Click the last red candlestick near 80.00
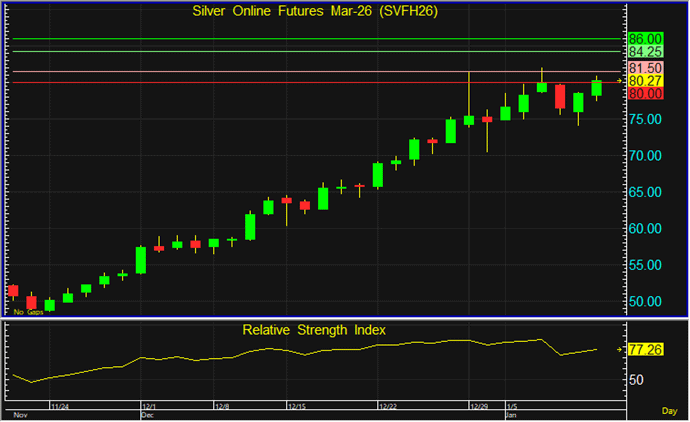This screenshot has width=690, height=422. [x=560, y=97]
